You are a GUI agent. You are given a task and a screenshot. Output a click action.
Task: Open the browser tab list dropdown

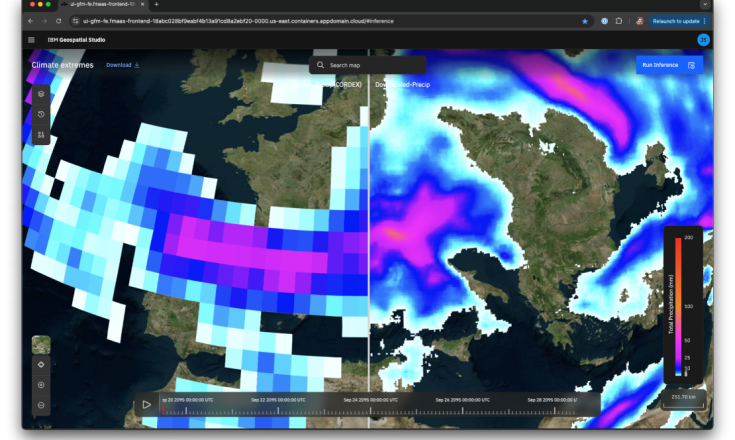point(705,5)
